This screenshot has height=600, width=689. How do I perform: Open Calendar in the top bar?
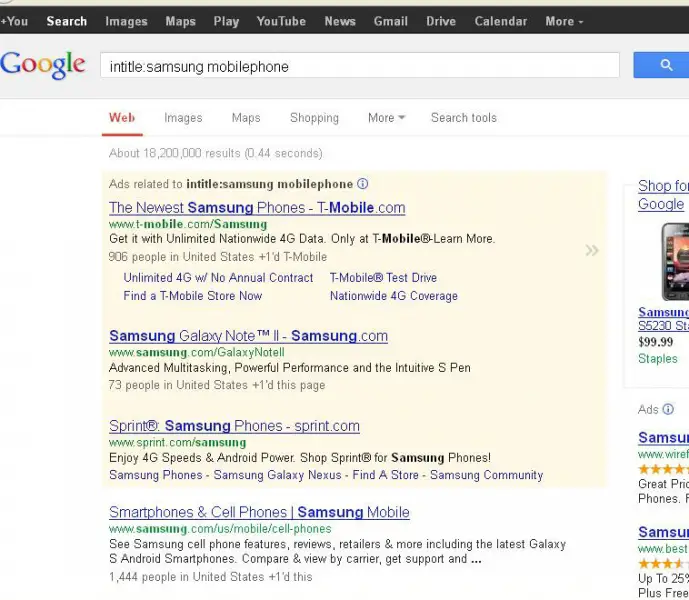coord(500,21)
